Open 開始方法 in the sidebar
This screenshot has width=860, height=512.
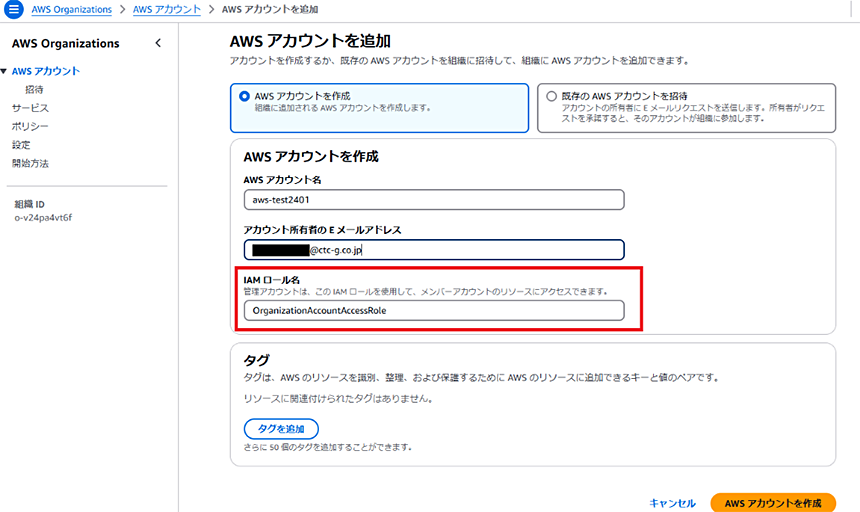click(30, 163)
